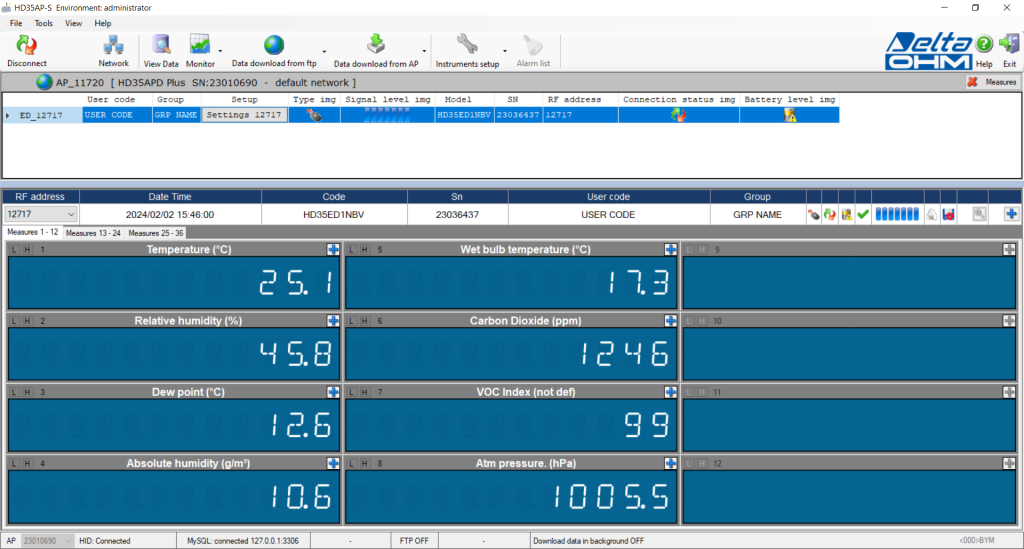Click the GRP NAME cell in device row

coord(176,115)
